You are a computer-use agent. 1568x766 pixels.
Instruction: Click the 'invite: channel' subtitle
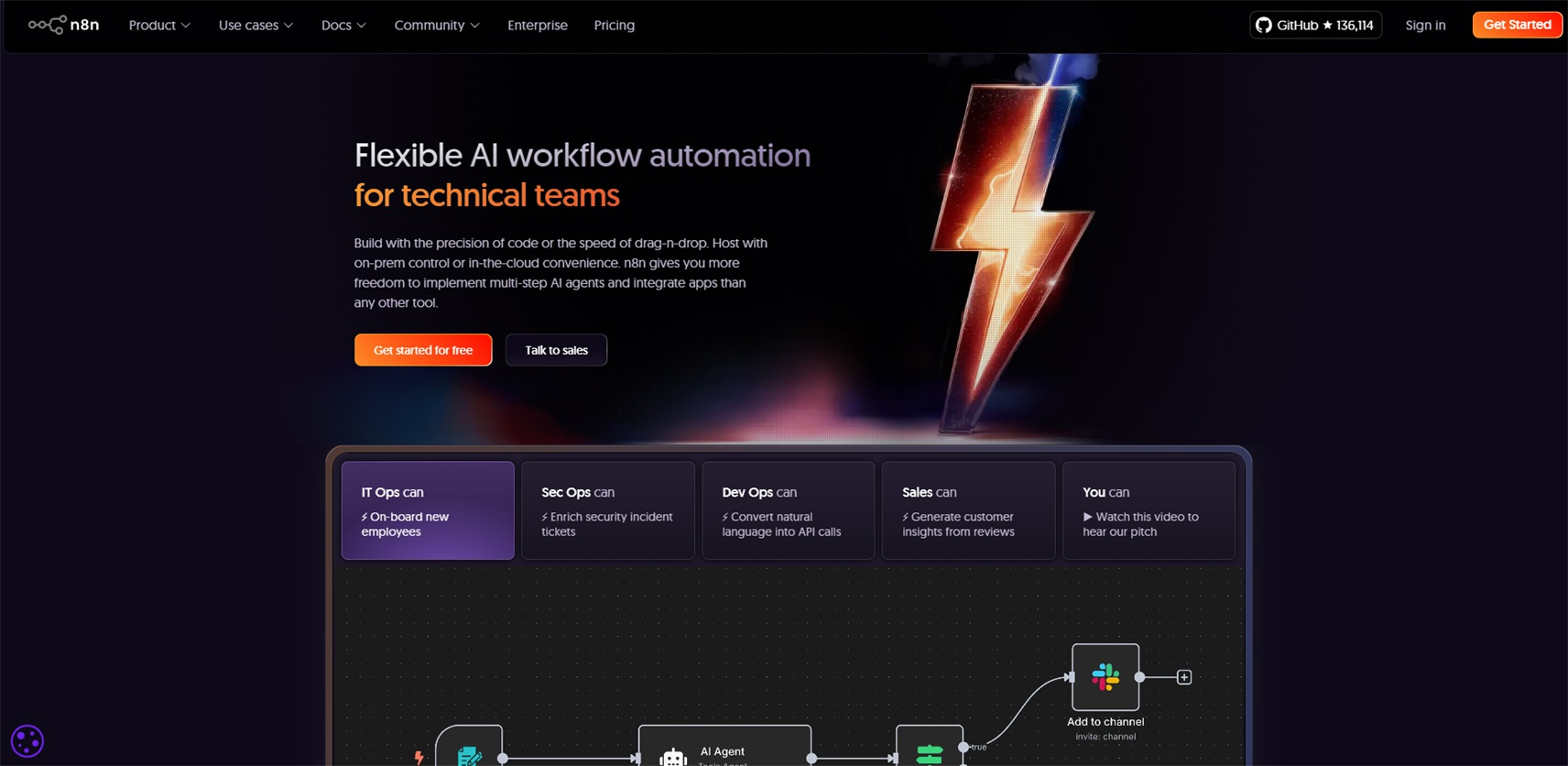tap(1105, 737)
